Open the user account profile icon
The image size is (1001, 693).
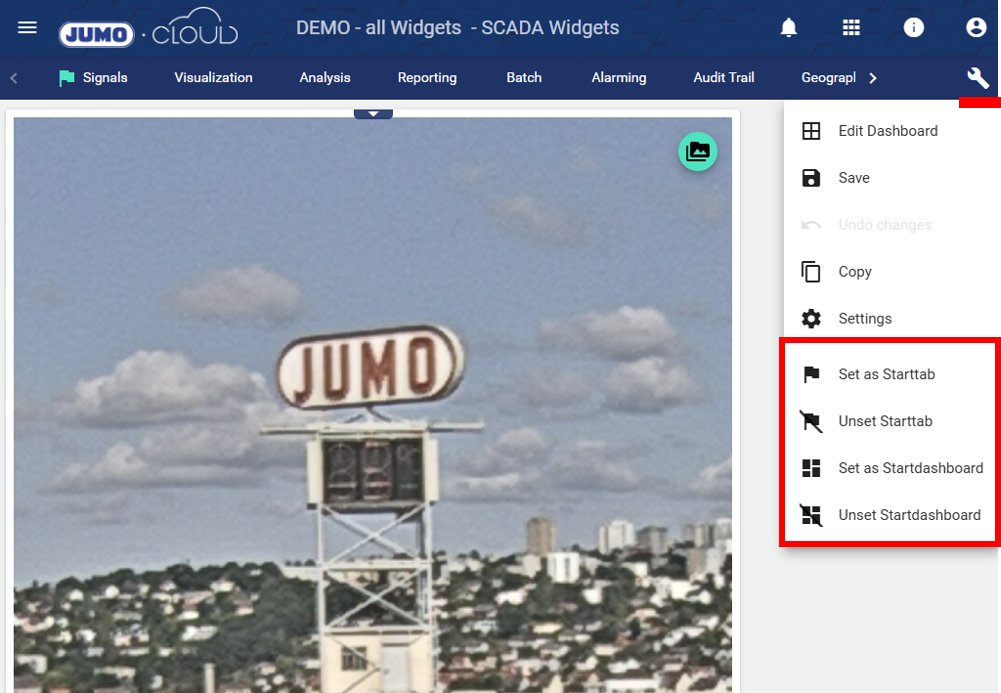[x=976, y=28]
